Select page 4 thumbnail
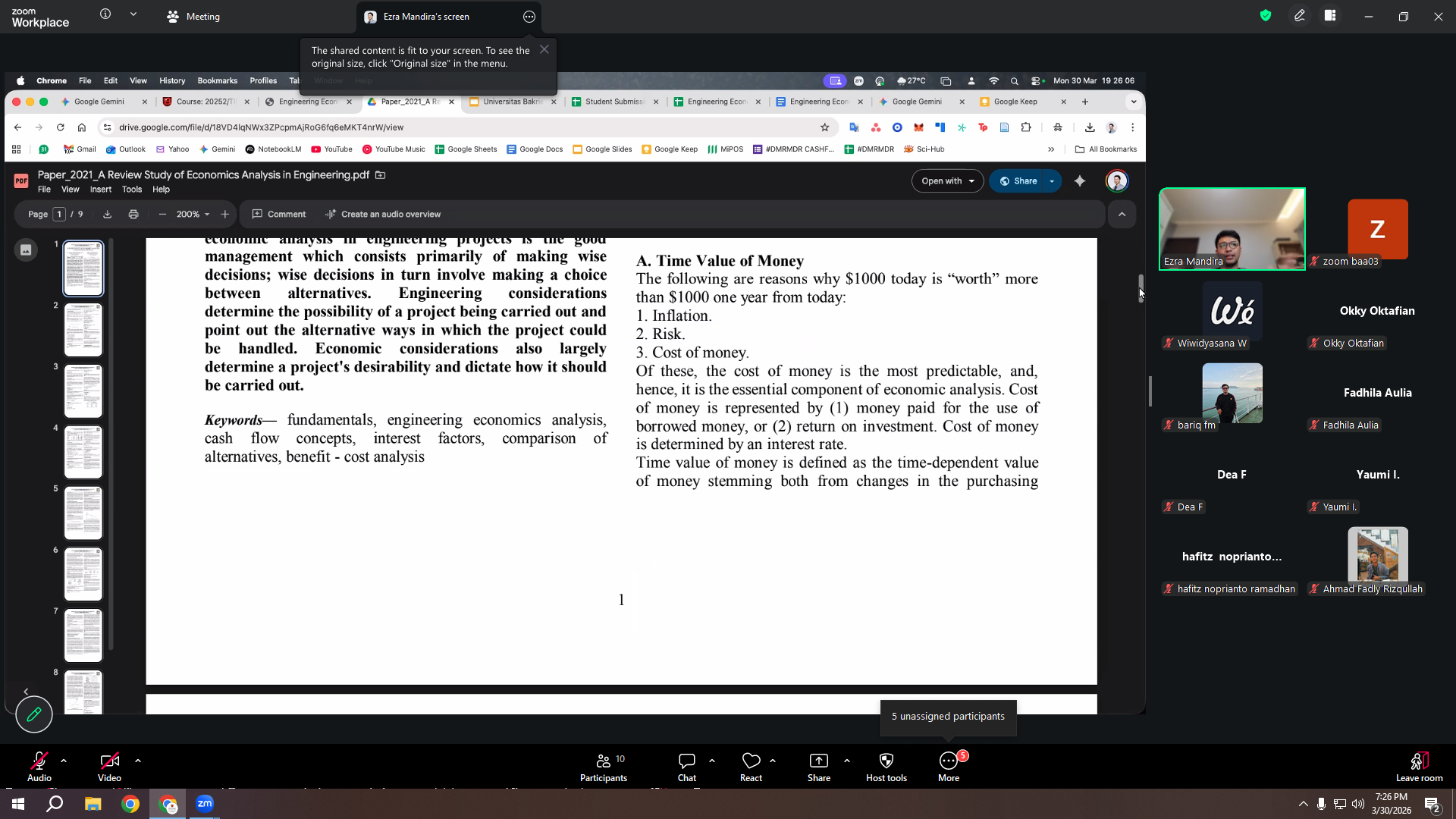This screenshot has height=819, width=1456. (83, 453)
